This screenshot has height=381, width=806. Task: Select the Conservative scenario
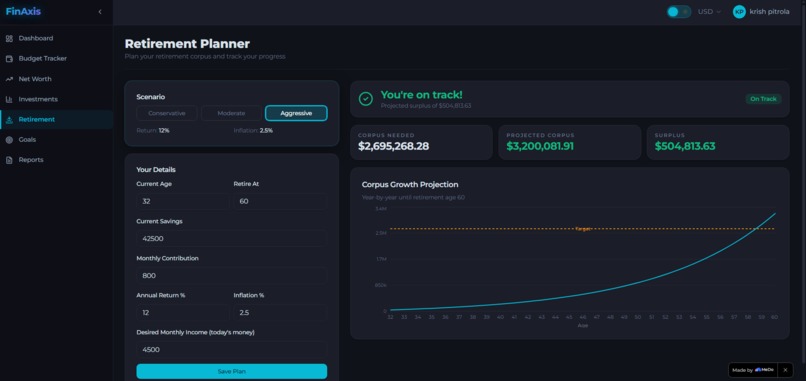coord(167,113)
